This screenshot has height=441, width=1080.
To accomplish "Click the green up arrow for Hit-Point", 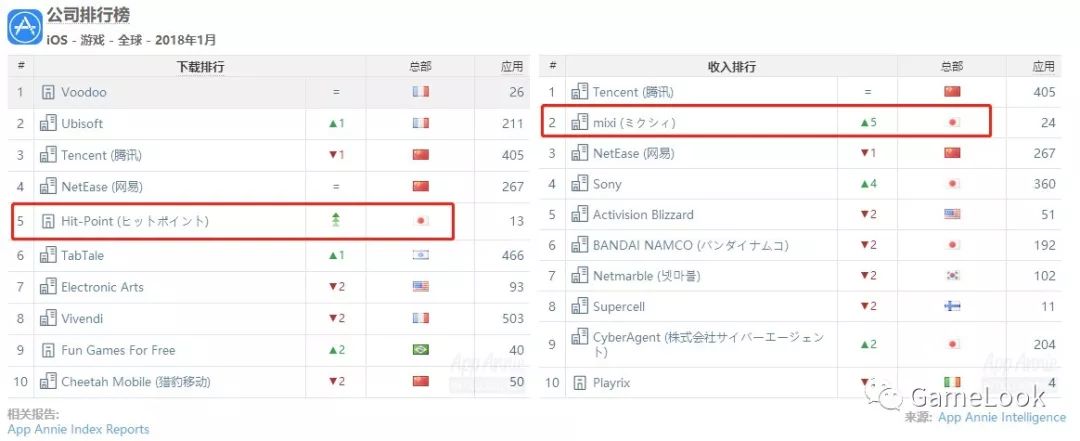I will point(336,221).
